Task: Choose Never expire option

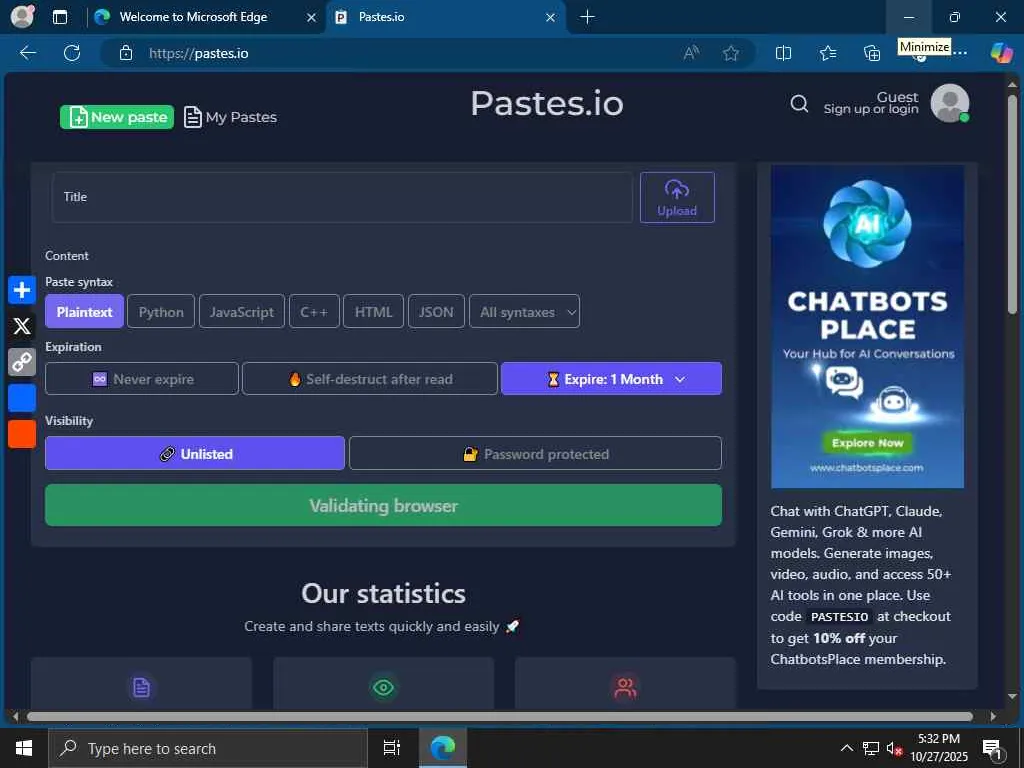Action: click(142, 379)
